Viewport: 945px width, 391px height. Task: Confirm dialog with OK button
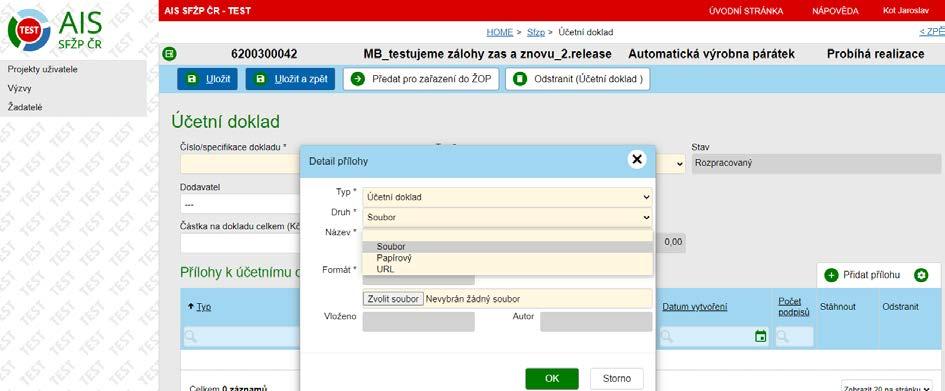[552, 378]
